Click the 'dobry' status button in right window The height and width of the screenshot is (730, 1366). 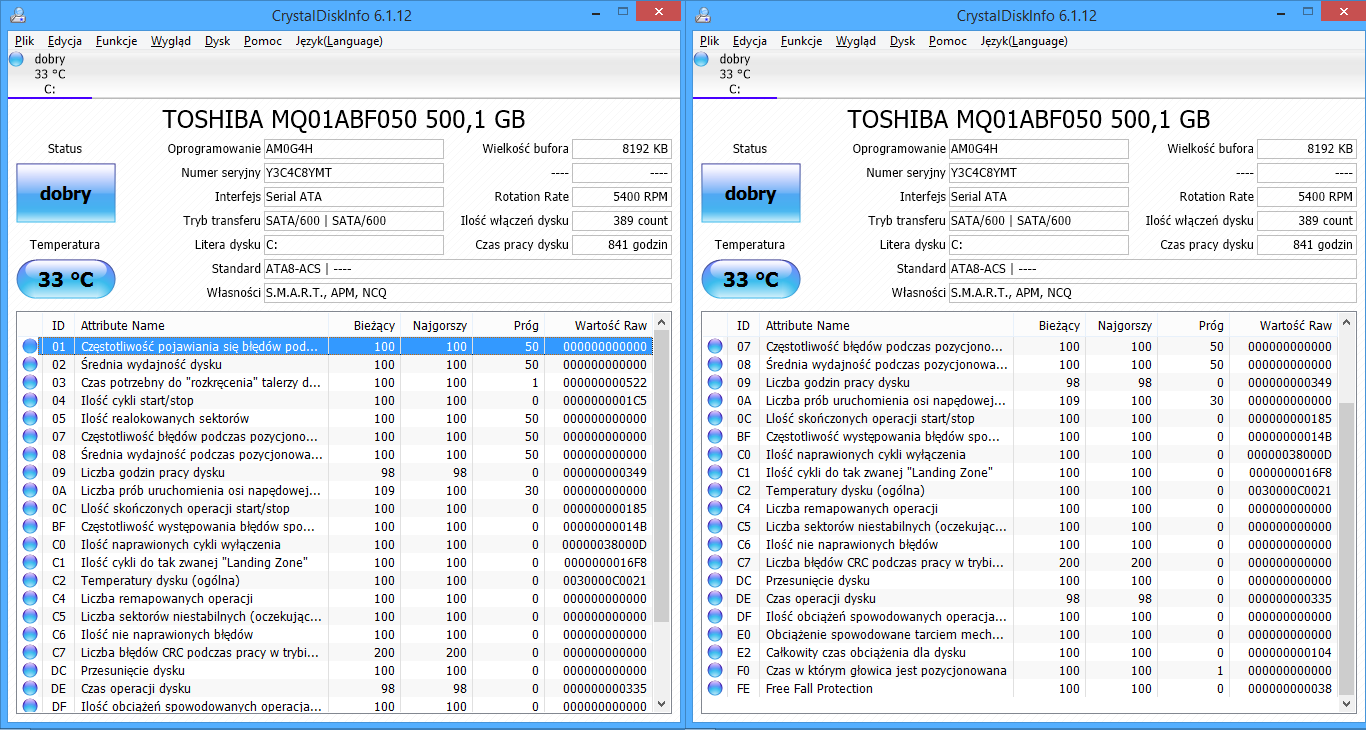(x=751, y=194)
